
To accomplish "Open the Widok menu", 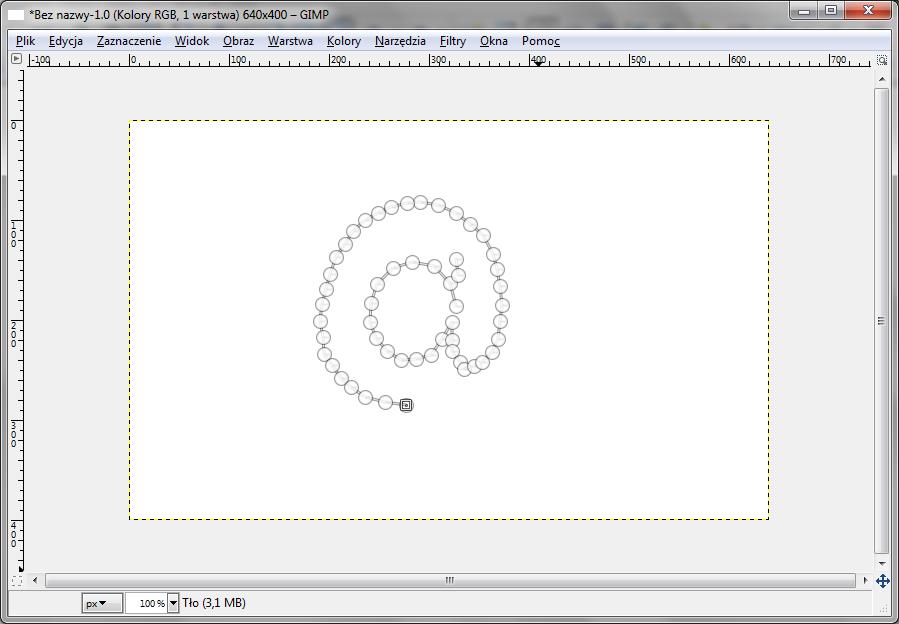I will tap(192, 41).
